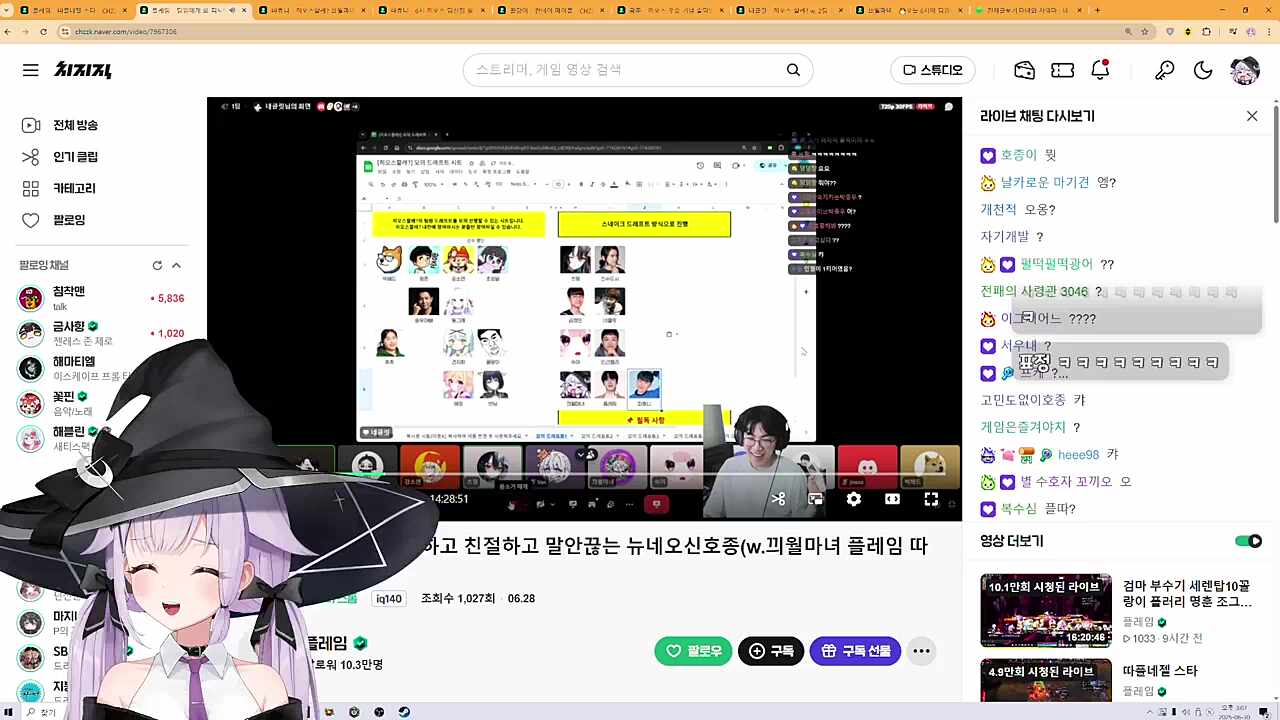Click chat user 고민도없이호종
1280x720 pixels.
pos(1023,400)
